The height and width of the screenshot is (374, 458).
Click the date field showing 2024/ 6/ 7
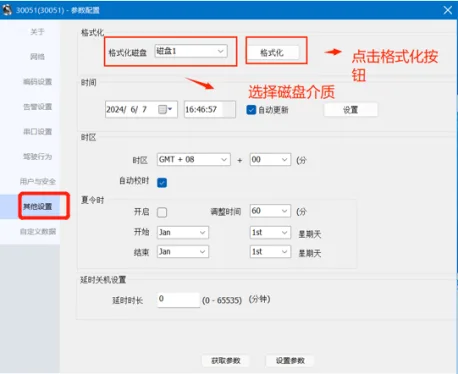(x=141, y=109)
